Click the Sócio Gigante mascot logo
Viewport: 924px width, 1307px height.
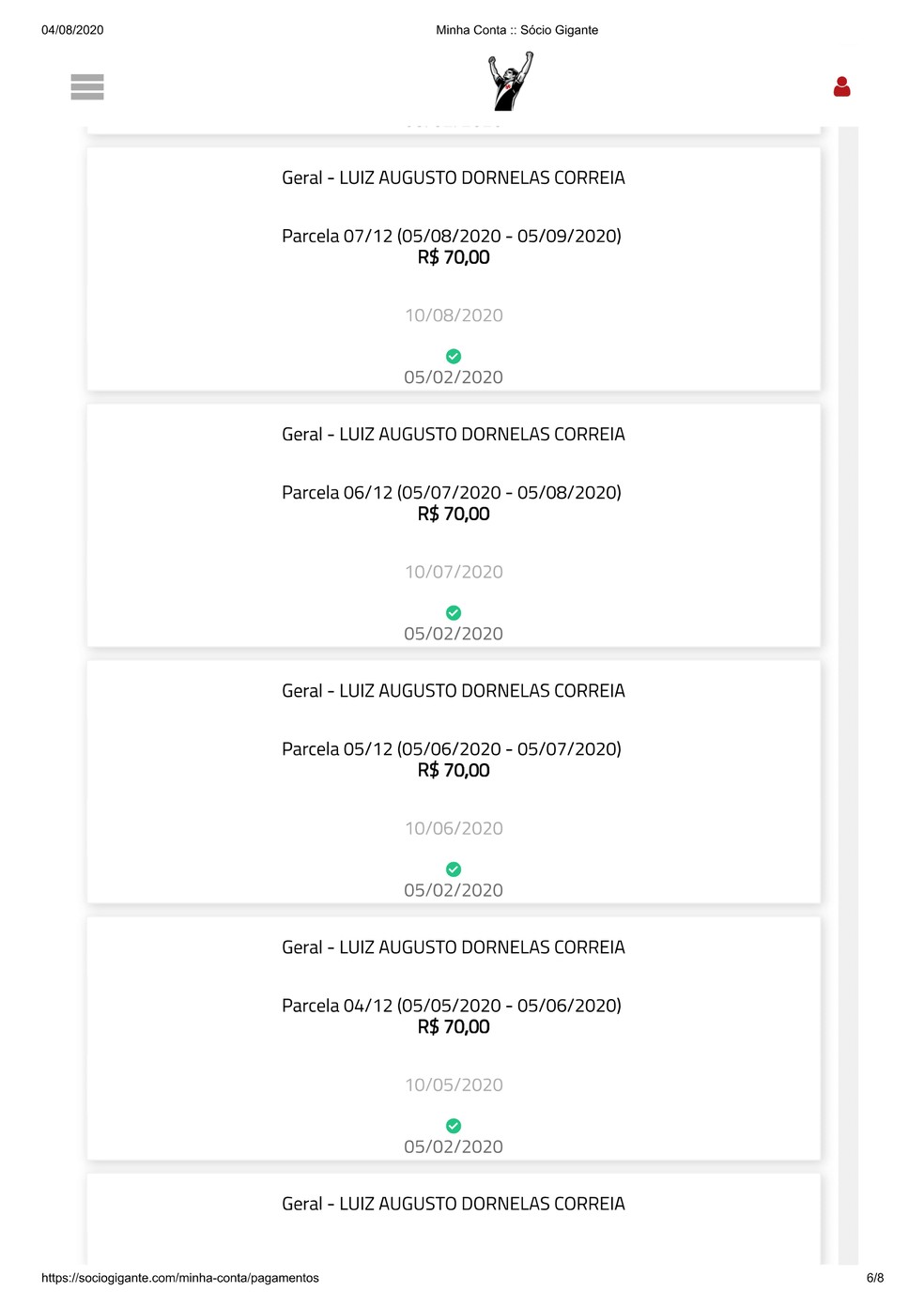coord(510,82)
